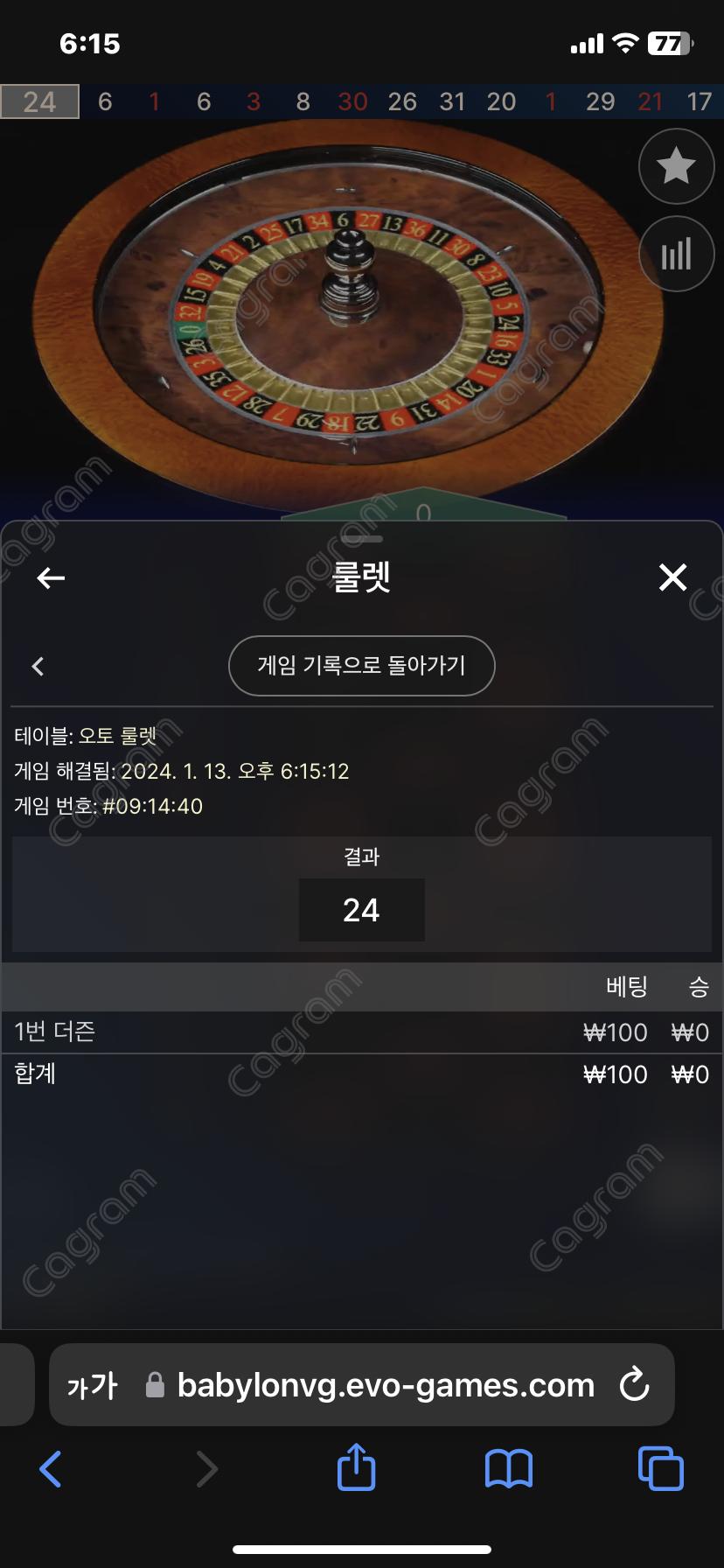Tap the game number #09:14:40

coord(153,806)
